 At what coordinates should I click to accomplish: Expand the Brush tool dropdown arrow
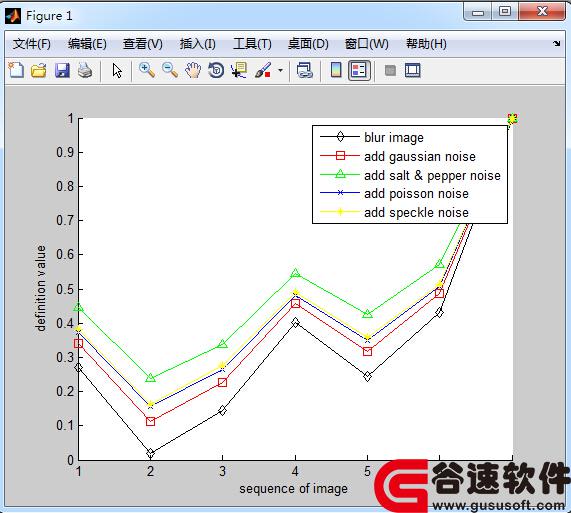[280, 70]
